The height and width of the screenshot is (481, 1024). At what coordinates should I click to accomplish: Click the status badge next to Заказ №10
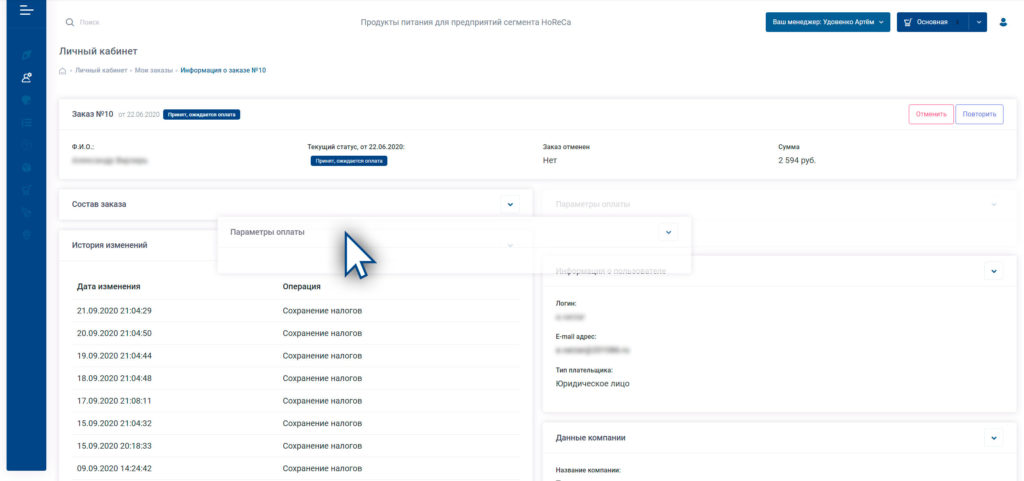(202, 114)
